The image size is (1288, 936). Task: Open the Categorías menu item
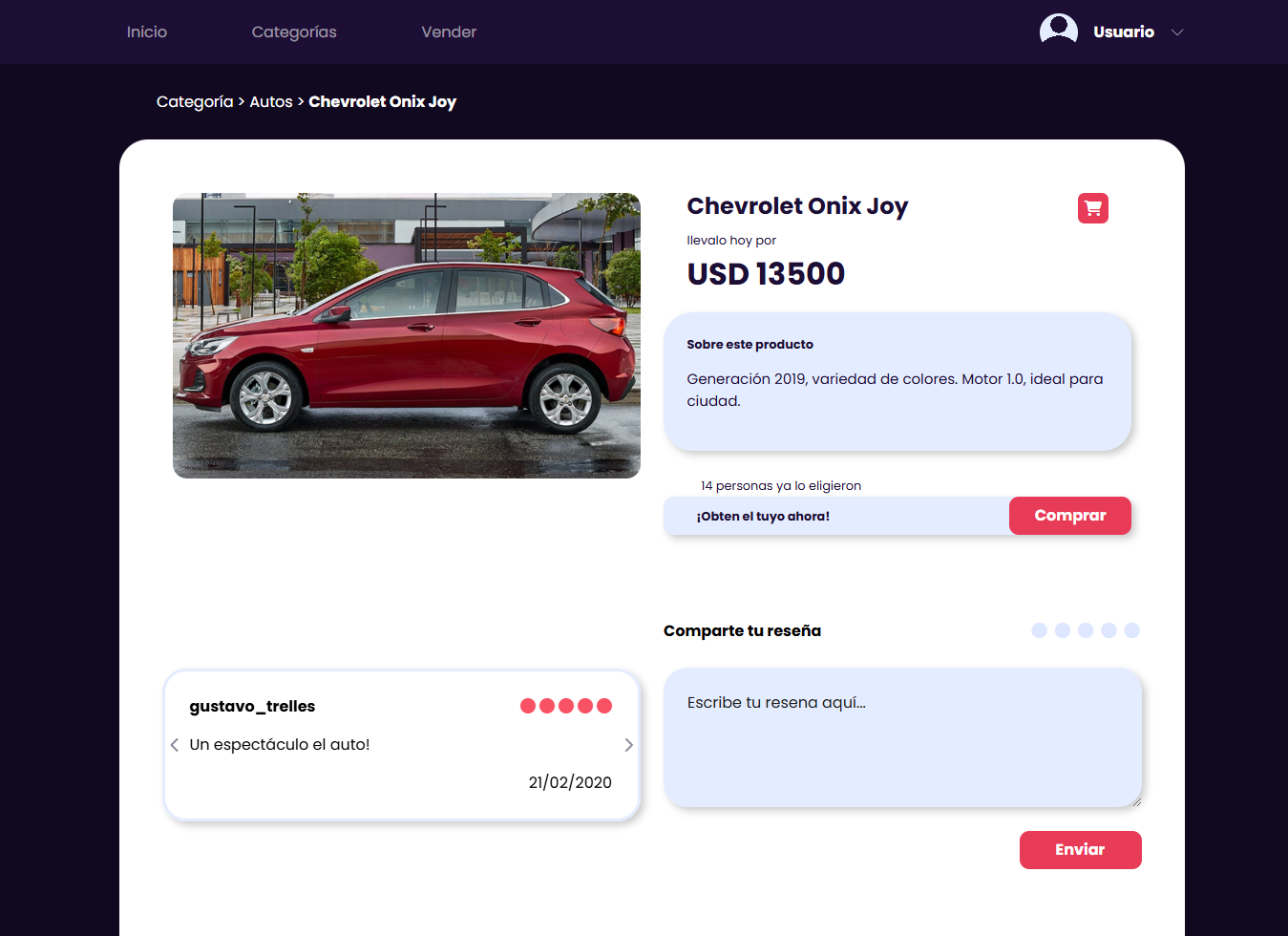[x=294, y=32]
